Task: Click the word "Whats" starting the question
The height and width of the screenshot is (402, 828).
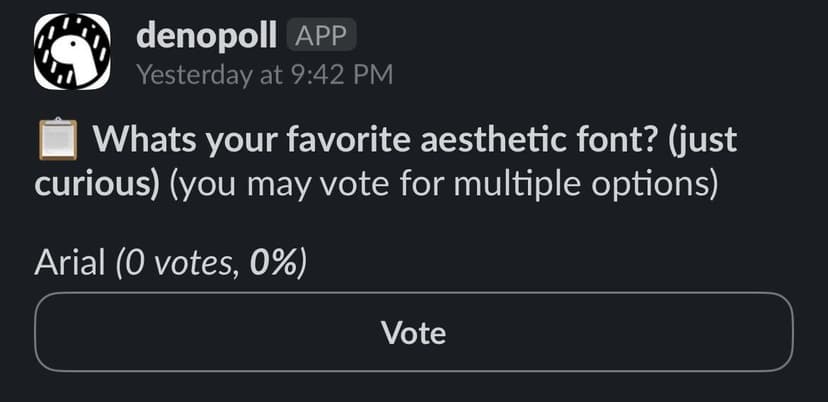Action: click(x=141, y=140)
